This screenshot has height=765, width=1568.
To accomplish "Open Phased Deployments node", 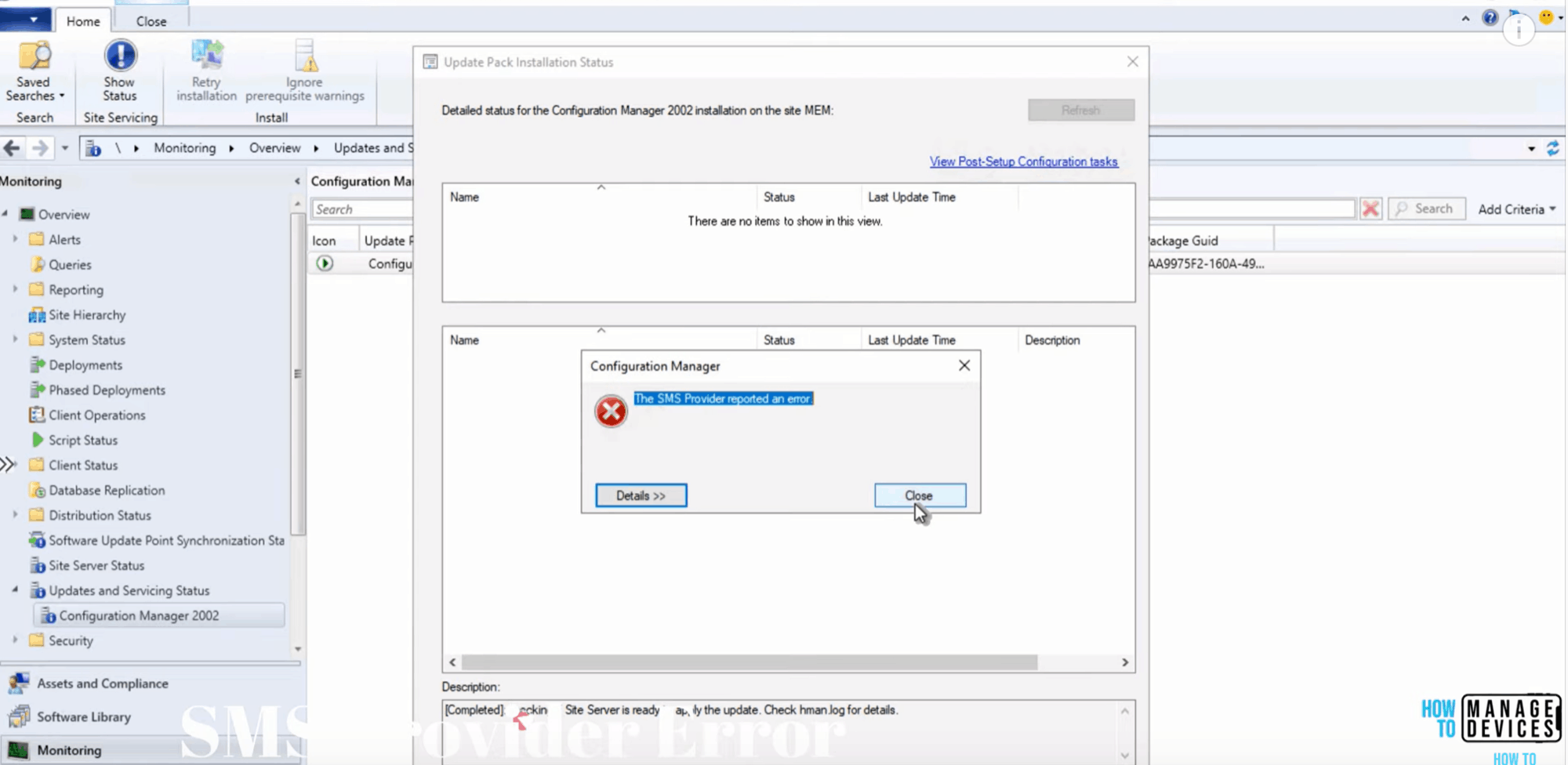I will point(107,390).
